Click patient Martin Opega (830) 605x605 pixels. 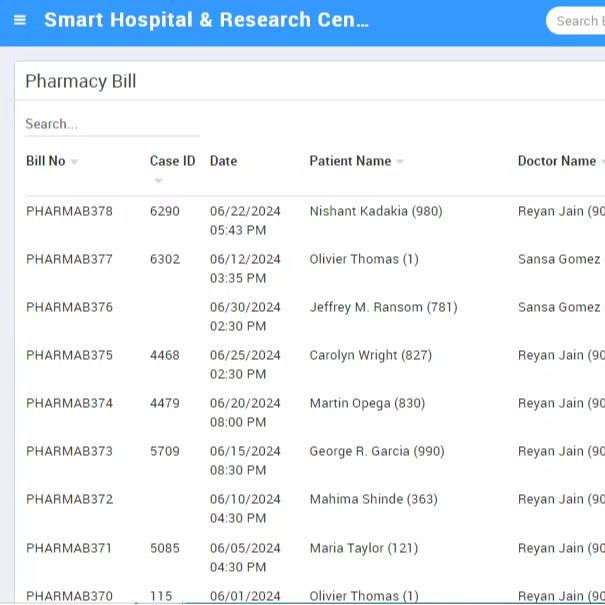point(367,403)
